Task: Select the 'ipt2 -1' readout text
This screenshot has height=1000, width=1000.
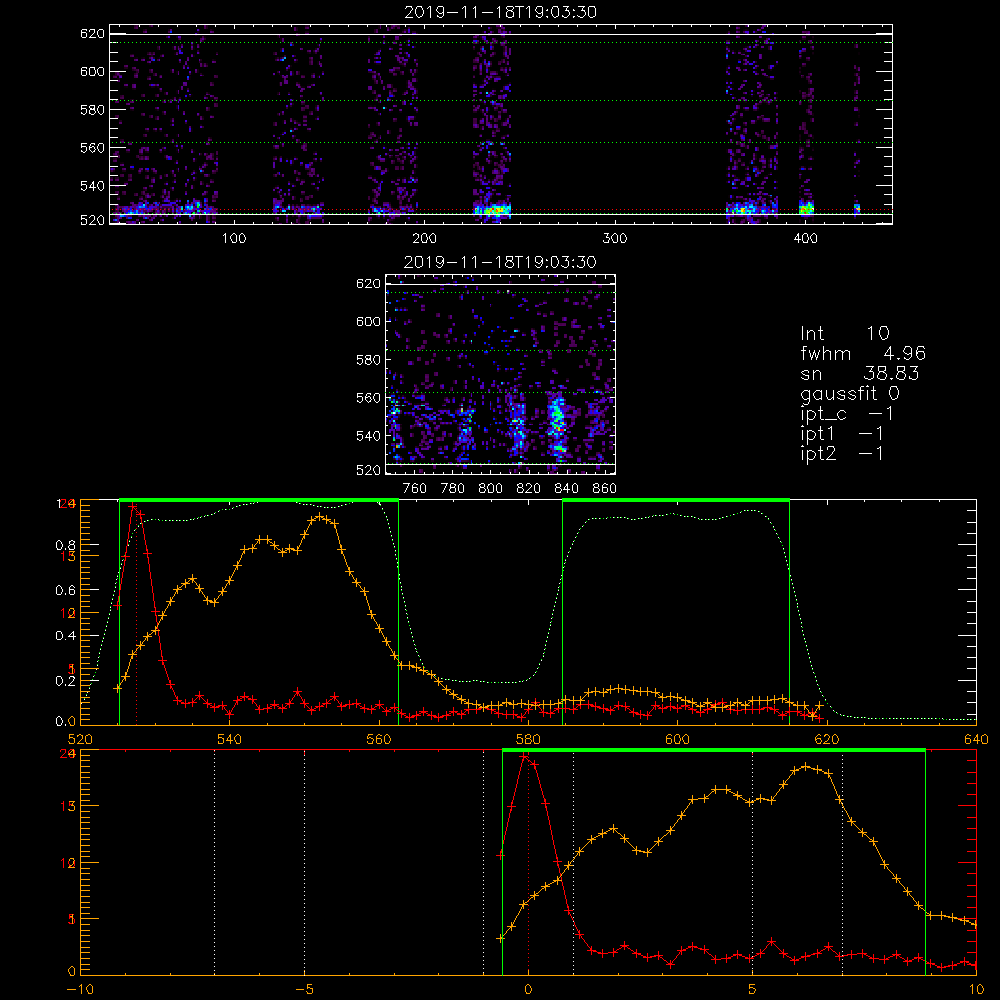Action: tap(842, 453)
